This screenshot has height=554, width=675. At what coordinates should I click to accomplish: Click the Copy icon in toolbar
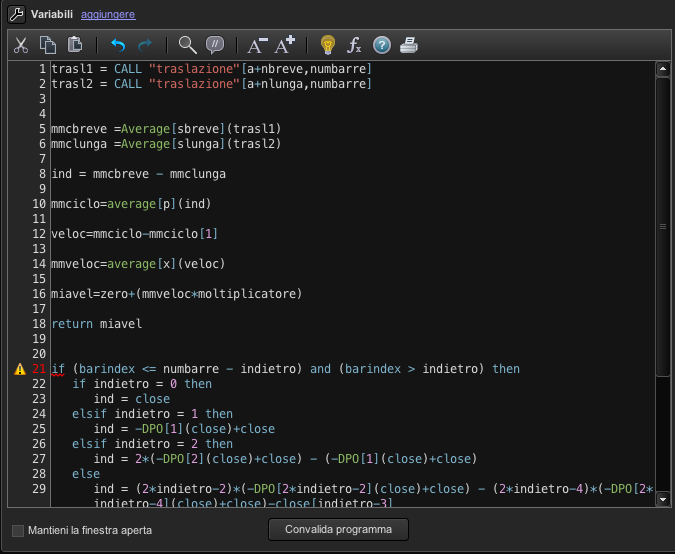tap(48, 45)
